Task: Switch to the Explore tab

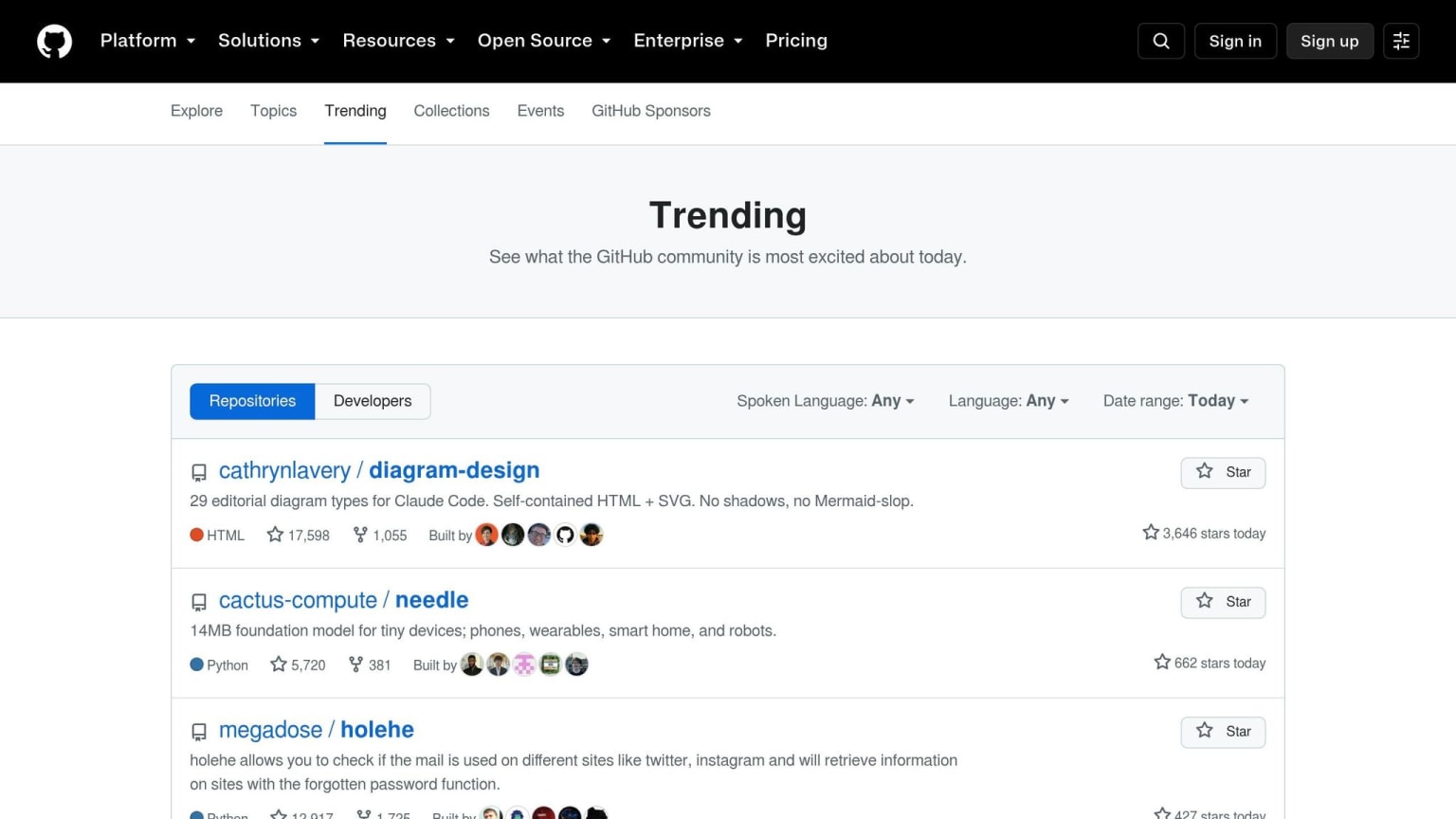Action: tap(196, 111)
